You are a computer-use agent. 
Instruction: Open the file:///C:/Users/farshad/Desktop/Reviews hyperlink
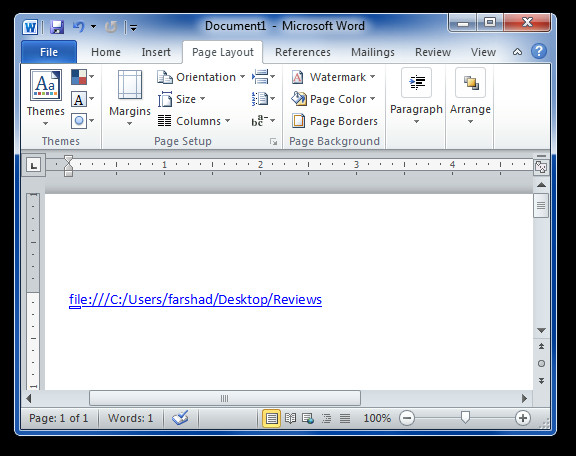(x=195, y=300)
